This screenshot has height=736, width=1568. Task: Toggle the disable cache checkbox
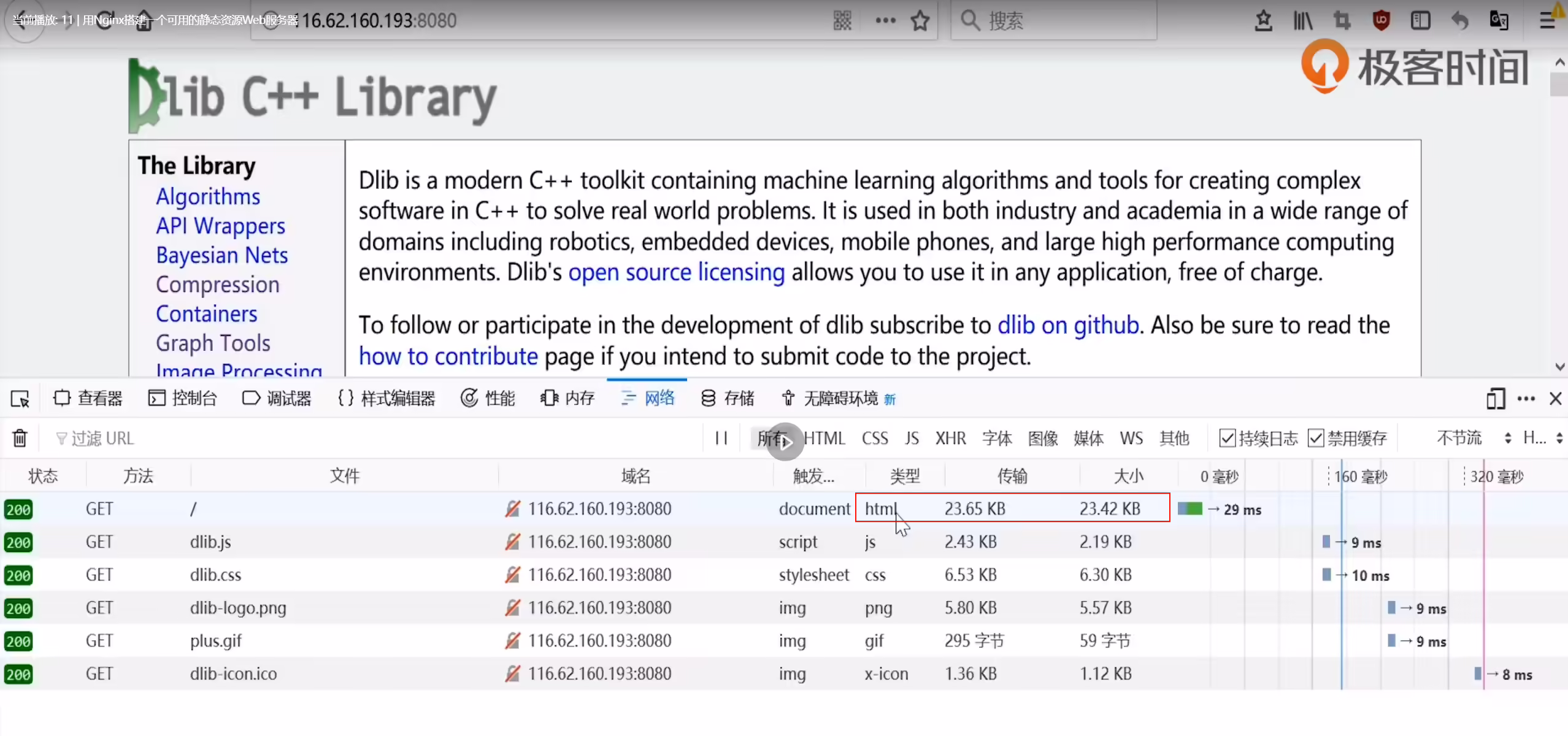click(x=1316, y=438)
